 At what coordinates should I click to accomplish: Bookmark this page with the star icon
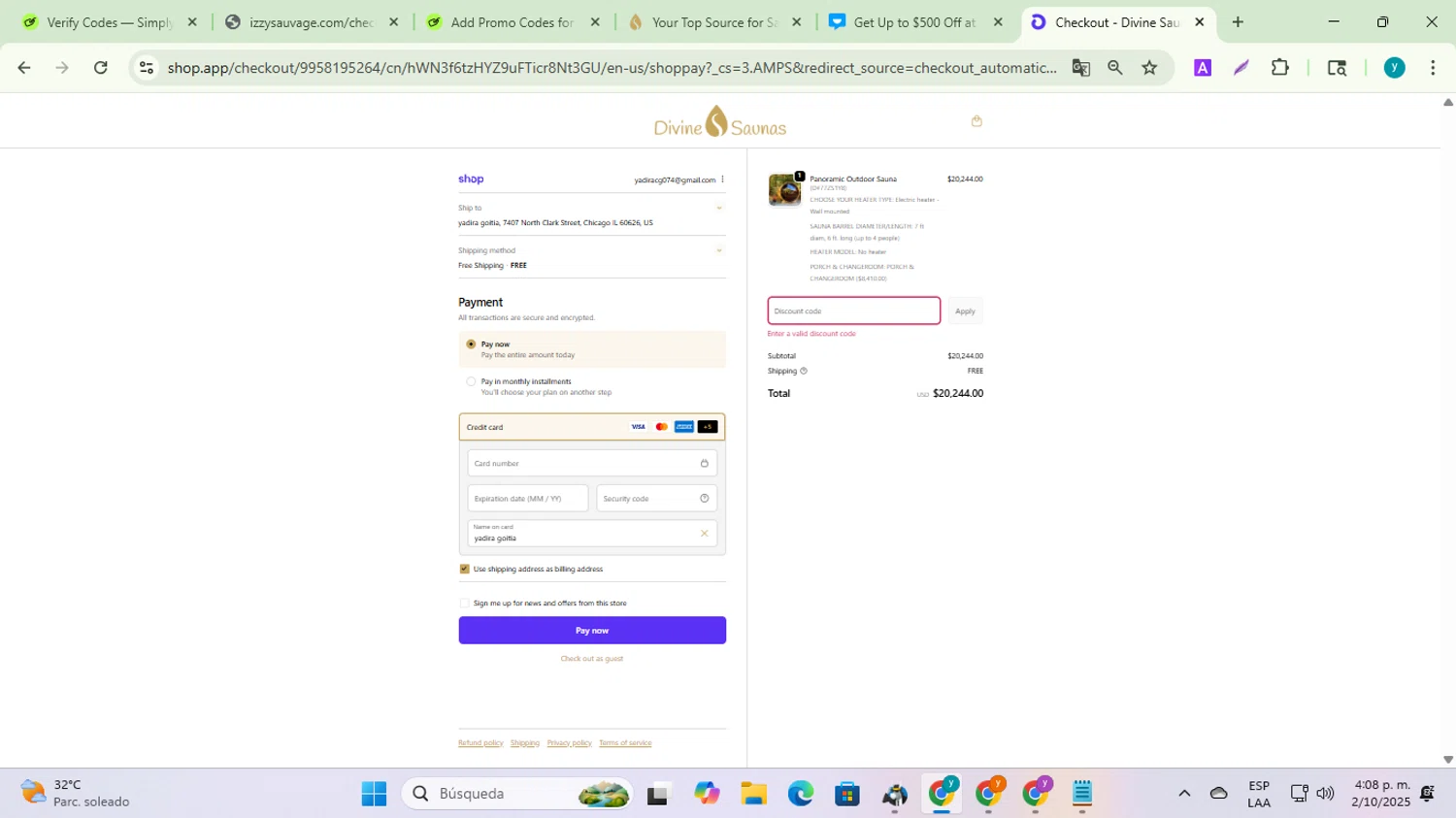point(1149,68)
